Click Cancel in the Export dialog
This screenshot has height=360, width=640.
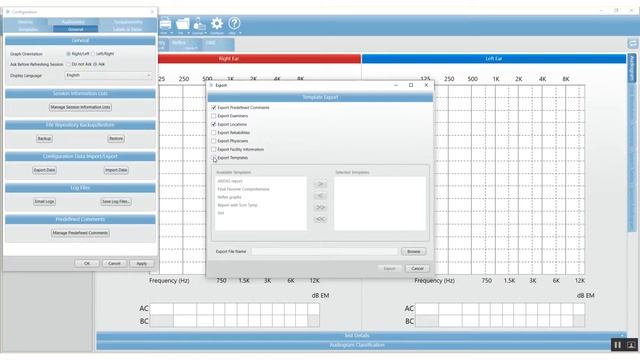(417, 269)
